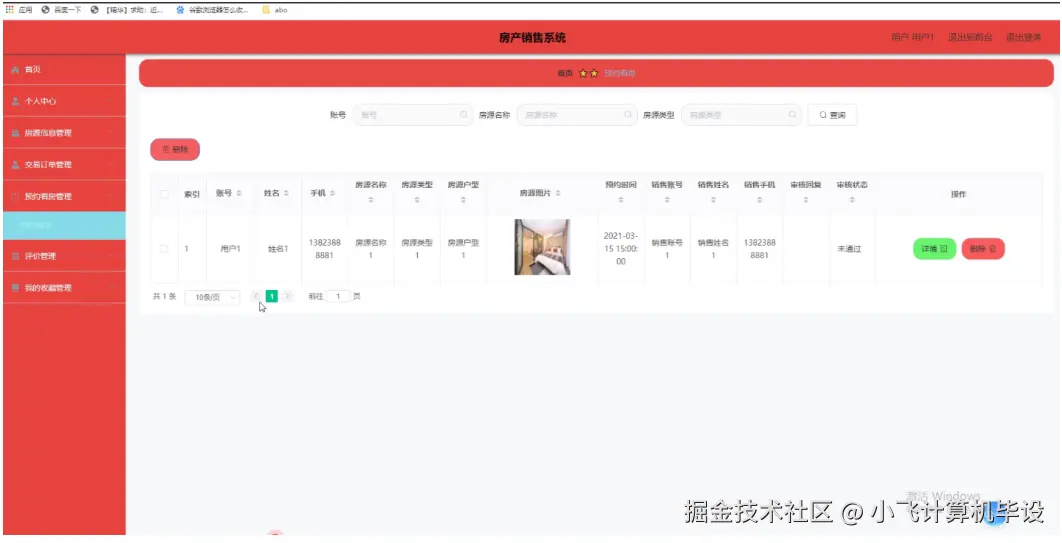Click the 前往 page number input
This screenshot has height=543, width=1062.
(338, 297)
